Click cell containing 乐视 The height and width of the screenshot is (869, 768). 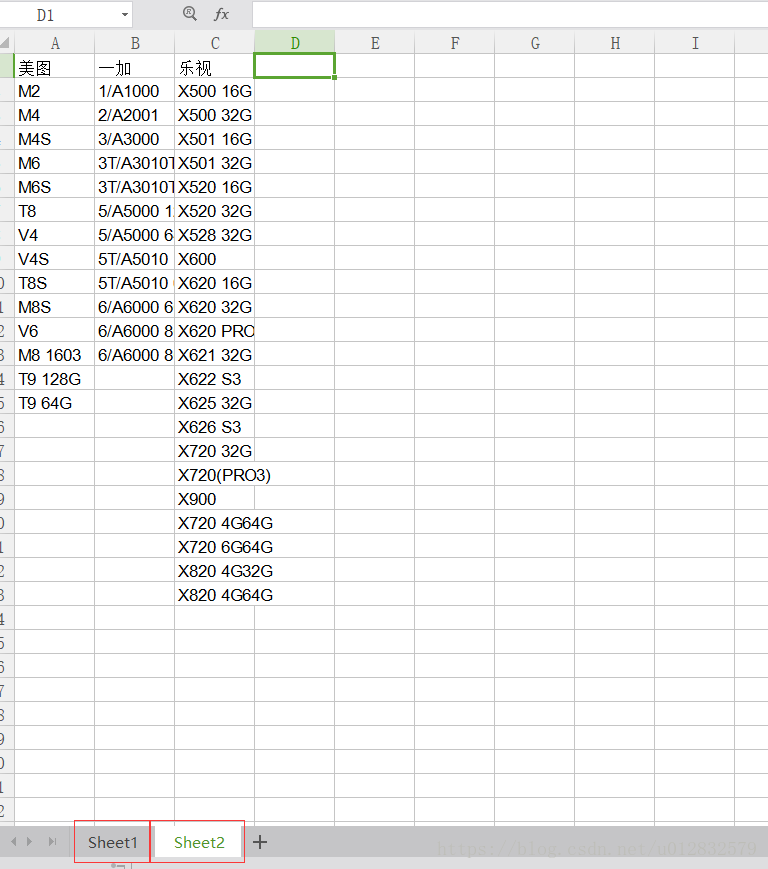click(214, 66)
